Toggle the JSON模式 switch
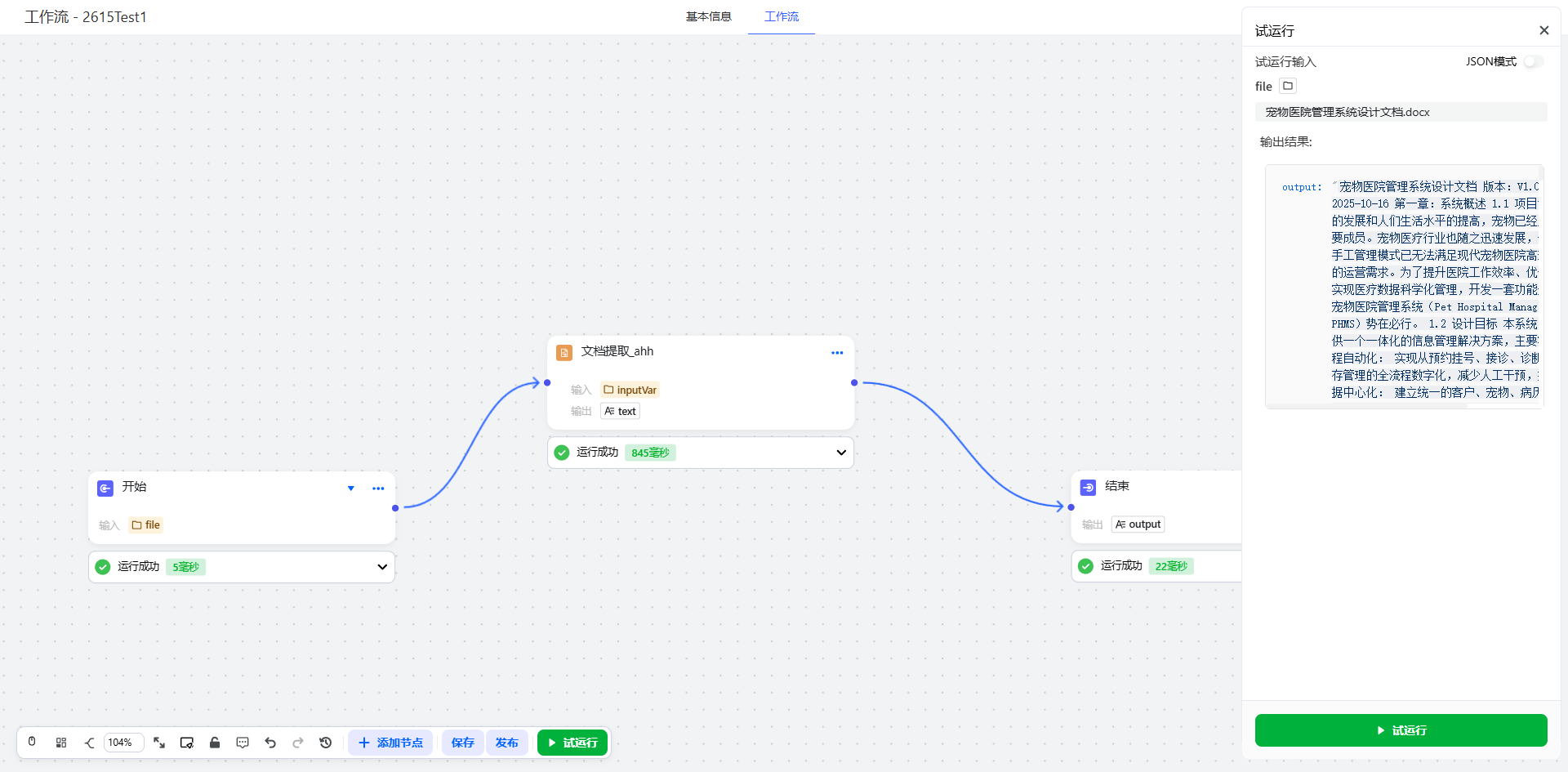This screenshot has height=772, width=1568. point(1533,61)
